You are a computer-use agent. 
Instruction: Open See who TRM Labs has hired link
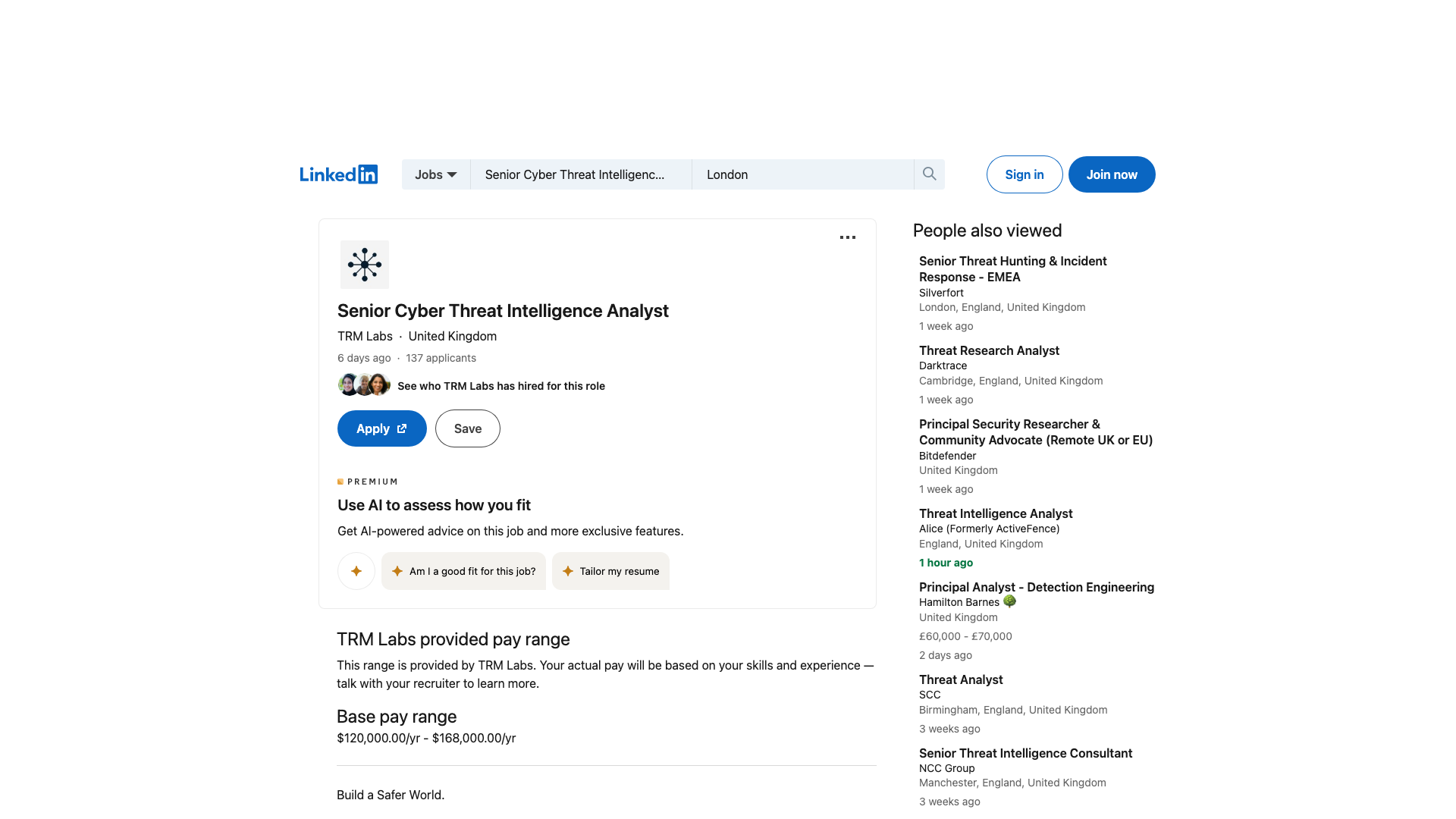[x=501, y=386]
